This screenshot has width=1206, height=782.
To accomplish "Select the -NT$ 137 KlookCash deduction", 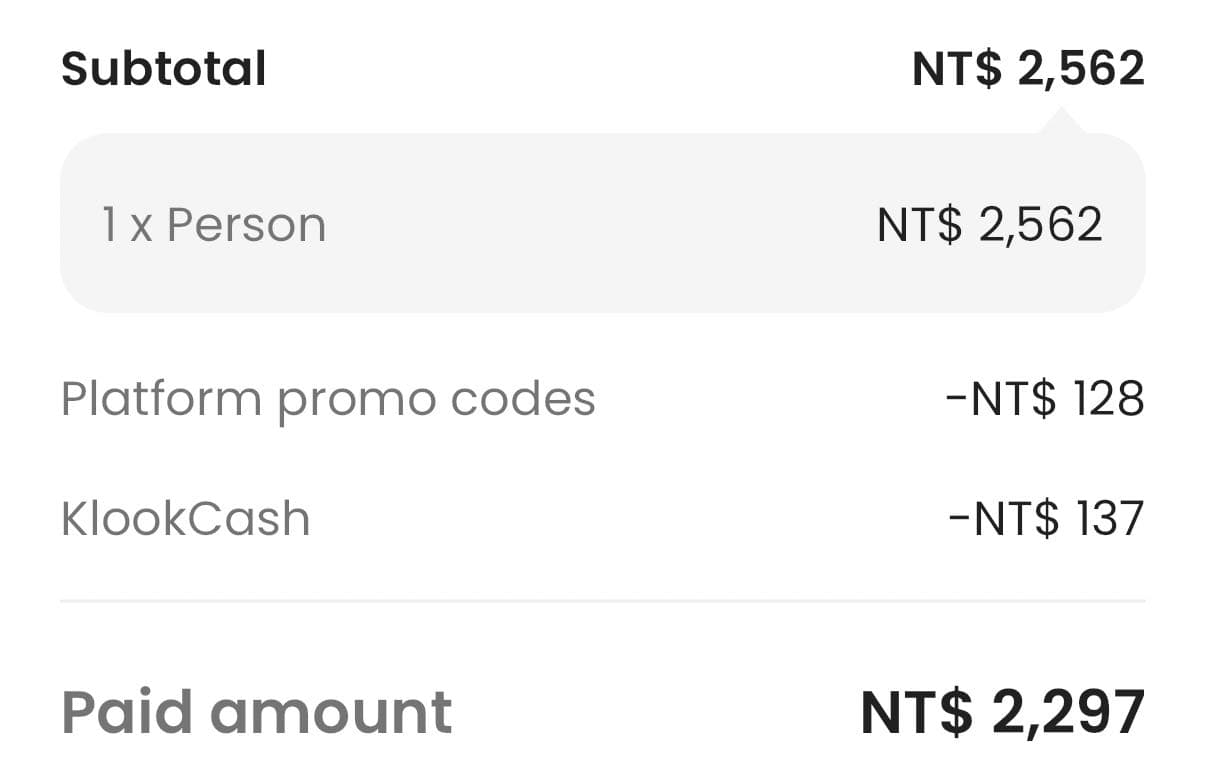I will click(x=1046, y=519).
